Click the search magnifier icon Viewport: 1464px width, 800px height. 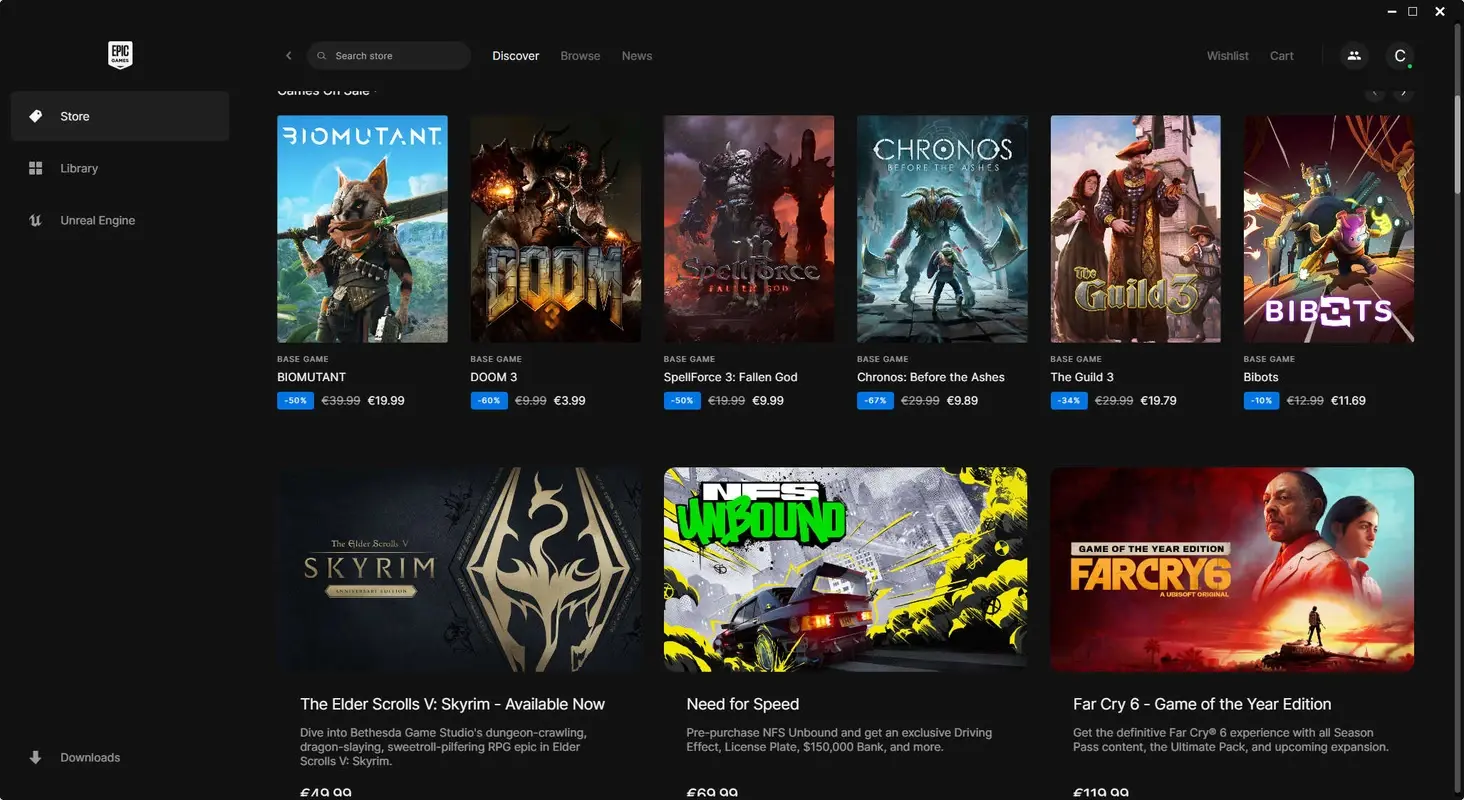(x=322, y=55)
